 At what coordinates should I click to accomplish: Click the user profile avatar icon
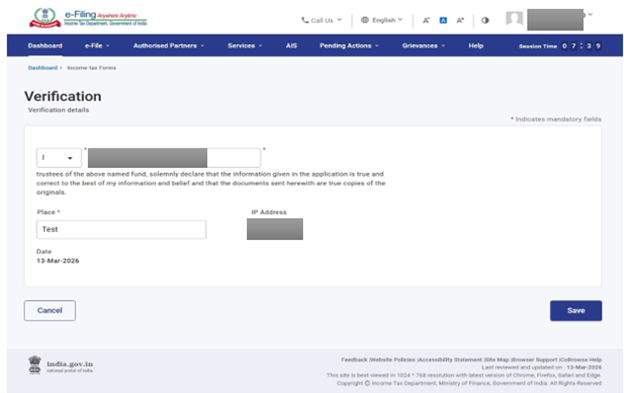(x=514, y=19)
